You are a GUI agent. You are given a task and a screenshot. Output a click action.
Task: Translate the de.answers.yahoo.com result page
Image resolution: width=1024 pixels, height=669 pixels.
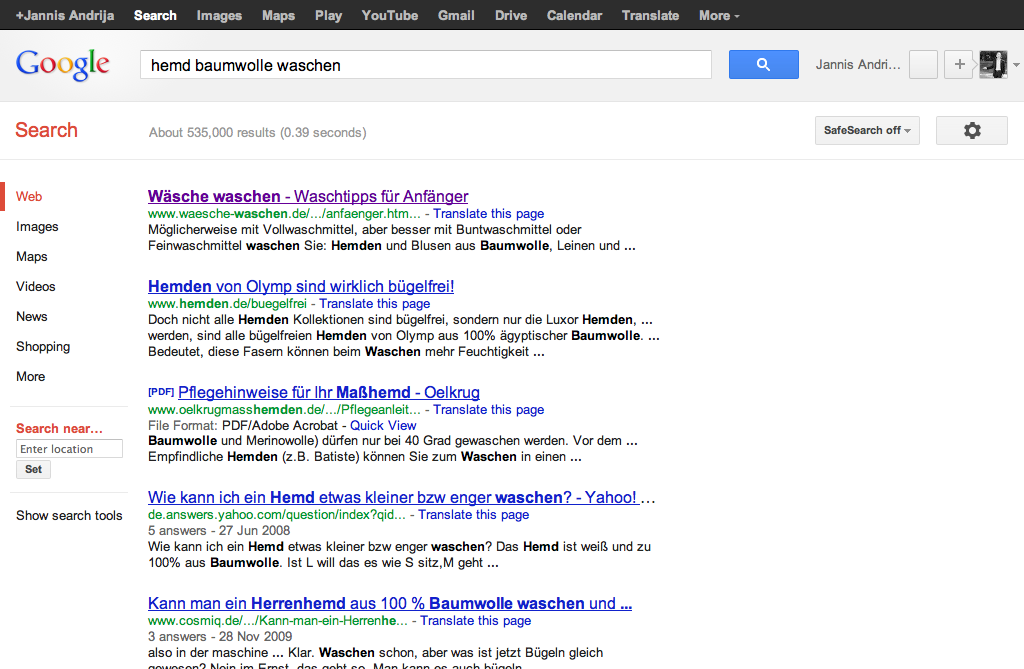pos(473,515)
